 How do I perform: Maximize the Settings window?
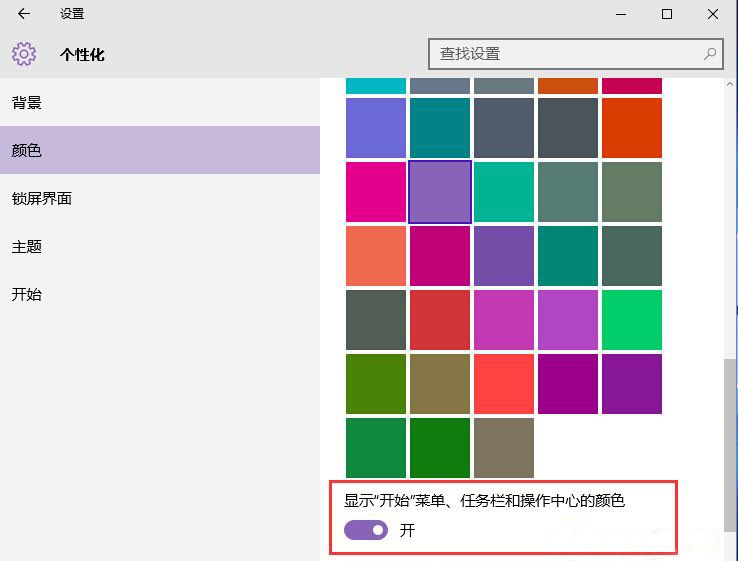[667, 14]
